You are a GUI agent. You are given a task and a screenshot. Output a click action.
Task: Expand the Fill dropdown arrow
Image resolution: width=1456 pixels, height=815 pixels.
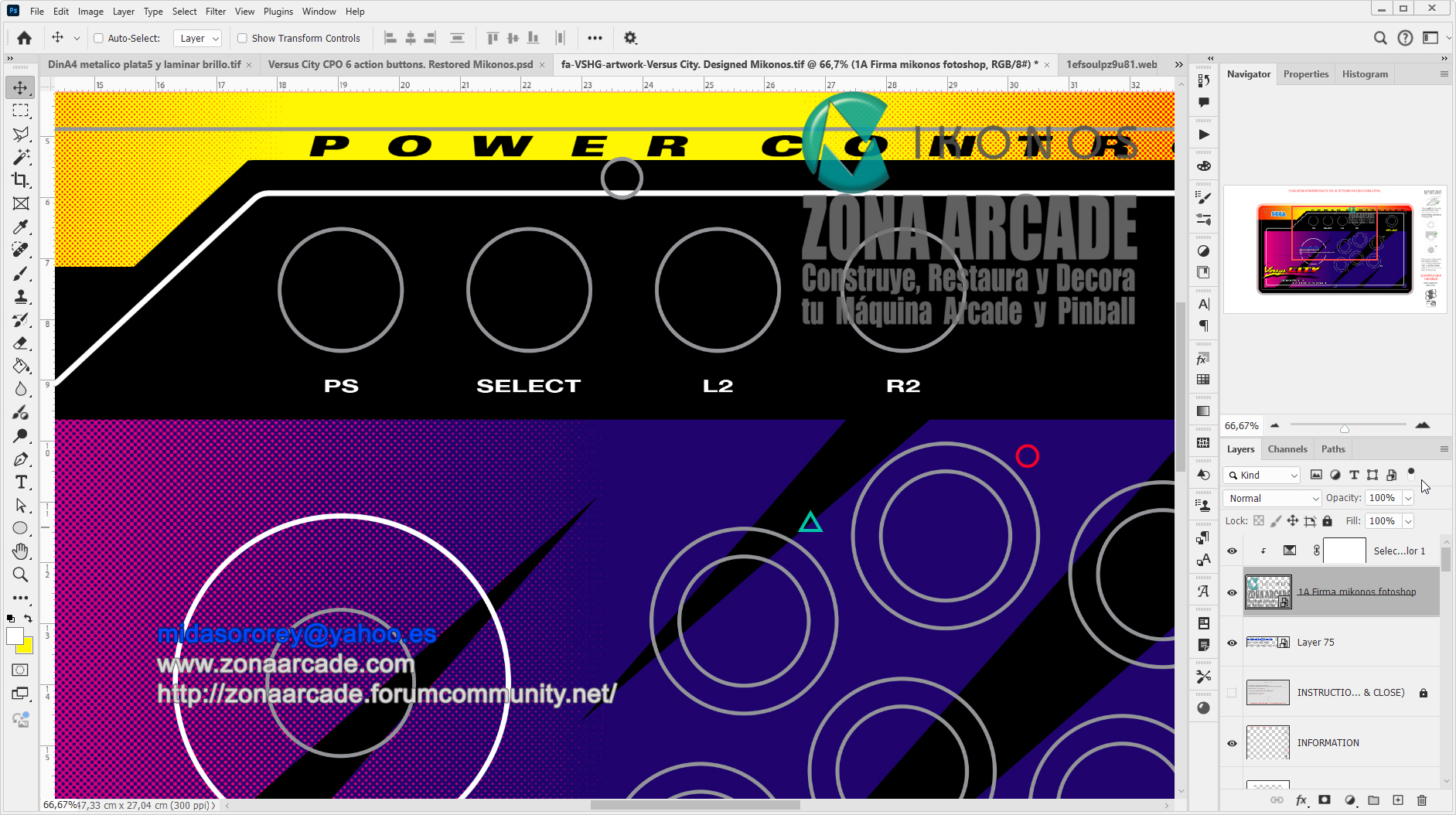coord(1408,522)
